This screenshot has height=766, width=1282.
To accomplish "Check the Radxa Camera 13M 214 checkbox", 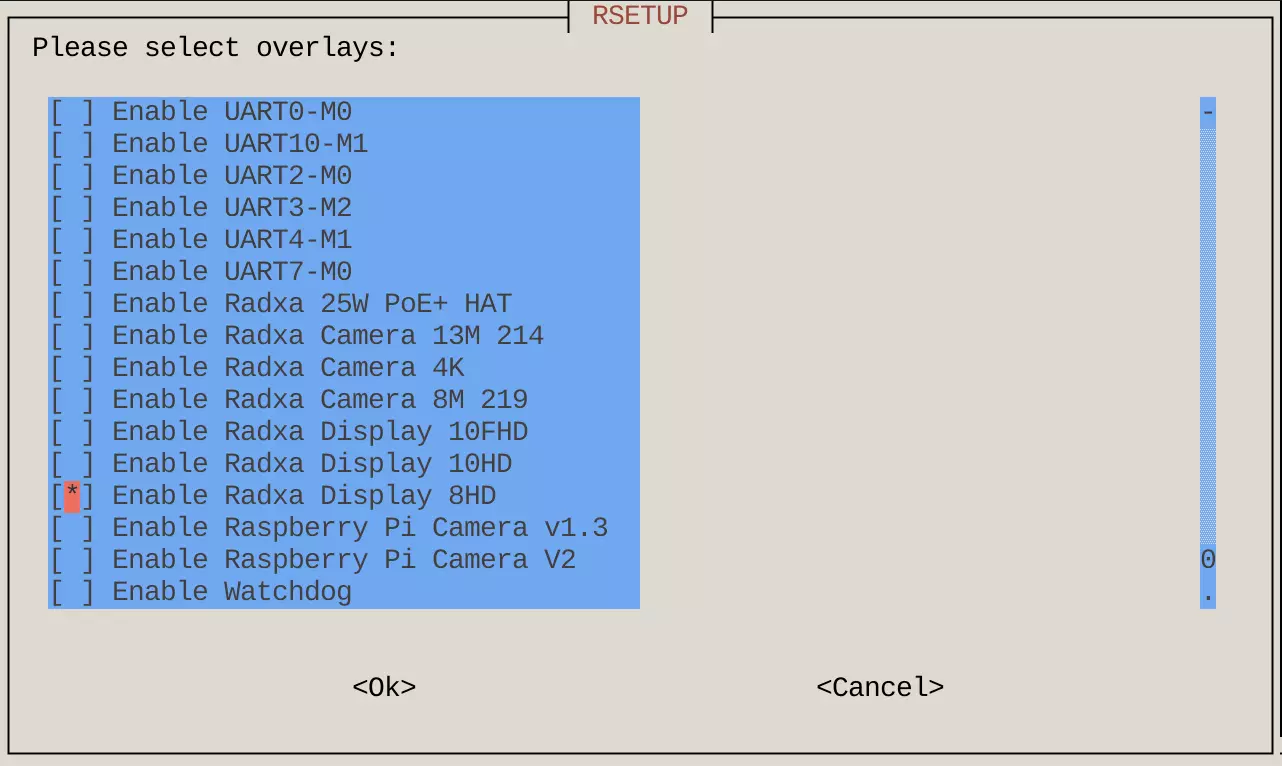I will (72, 336).
